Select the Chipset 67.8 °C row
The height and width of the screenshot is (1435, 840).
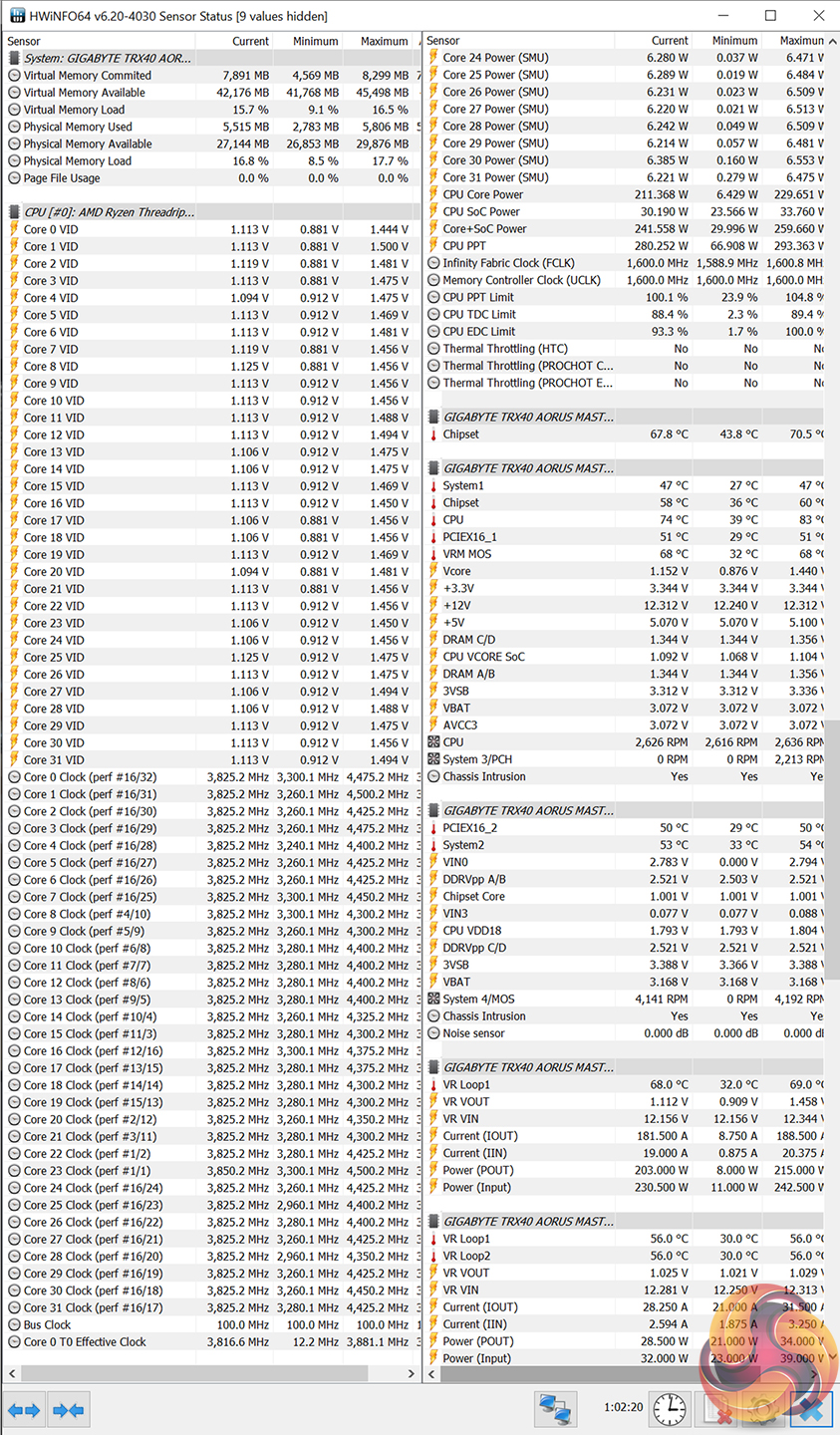626,434
